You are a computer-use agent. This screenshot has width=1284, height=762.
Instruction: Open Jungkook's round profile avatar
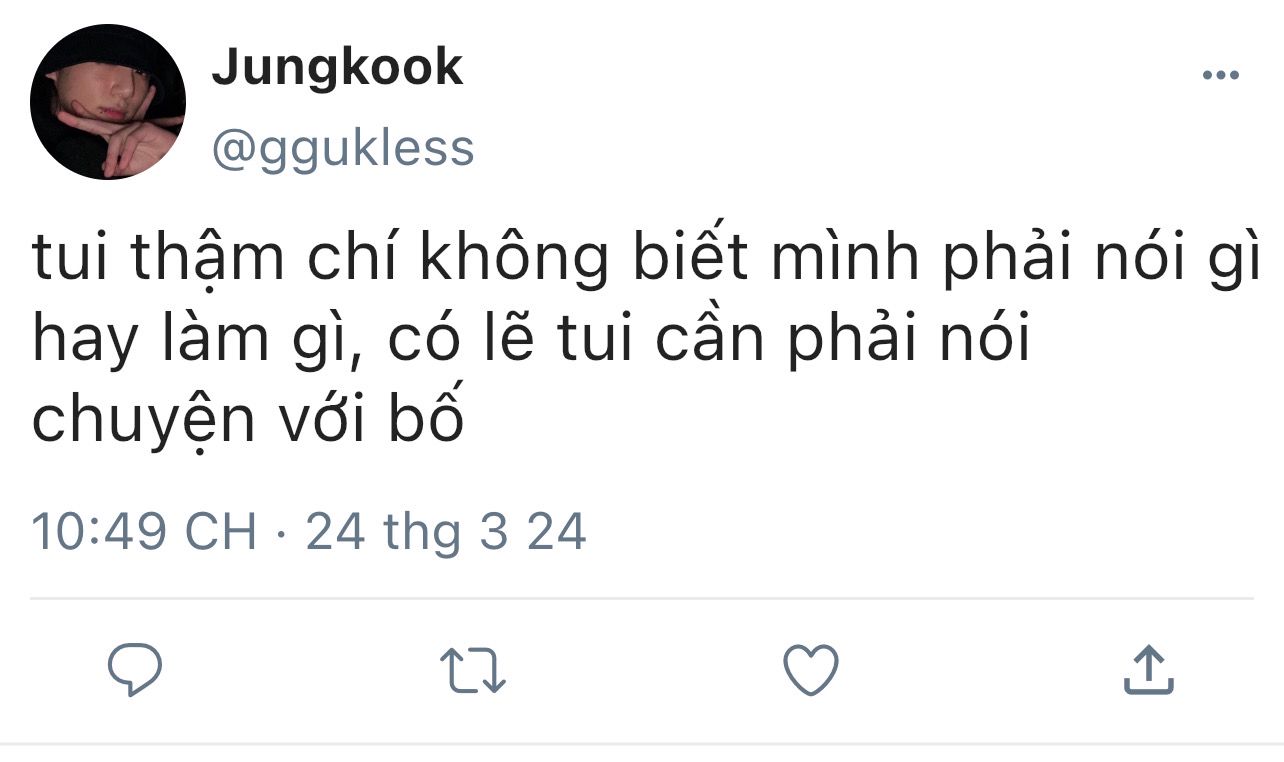pyautogui.click(x=108, y=102)
